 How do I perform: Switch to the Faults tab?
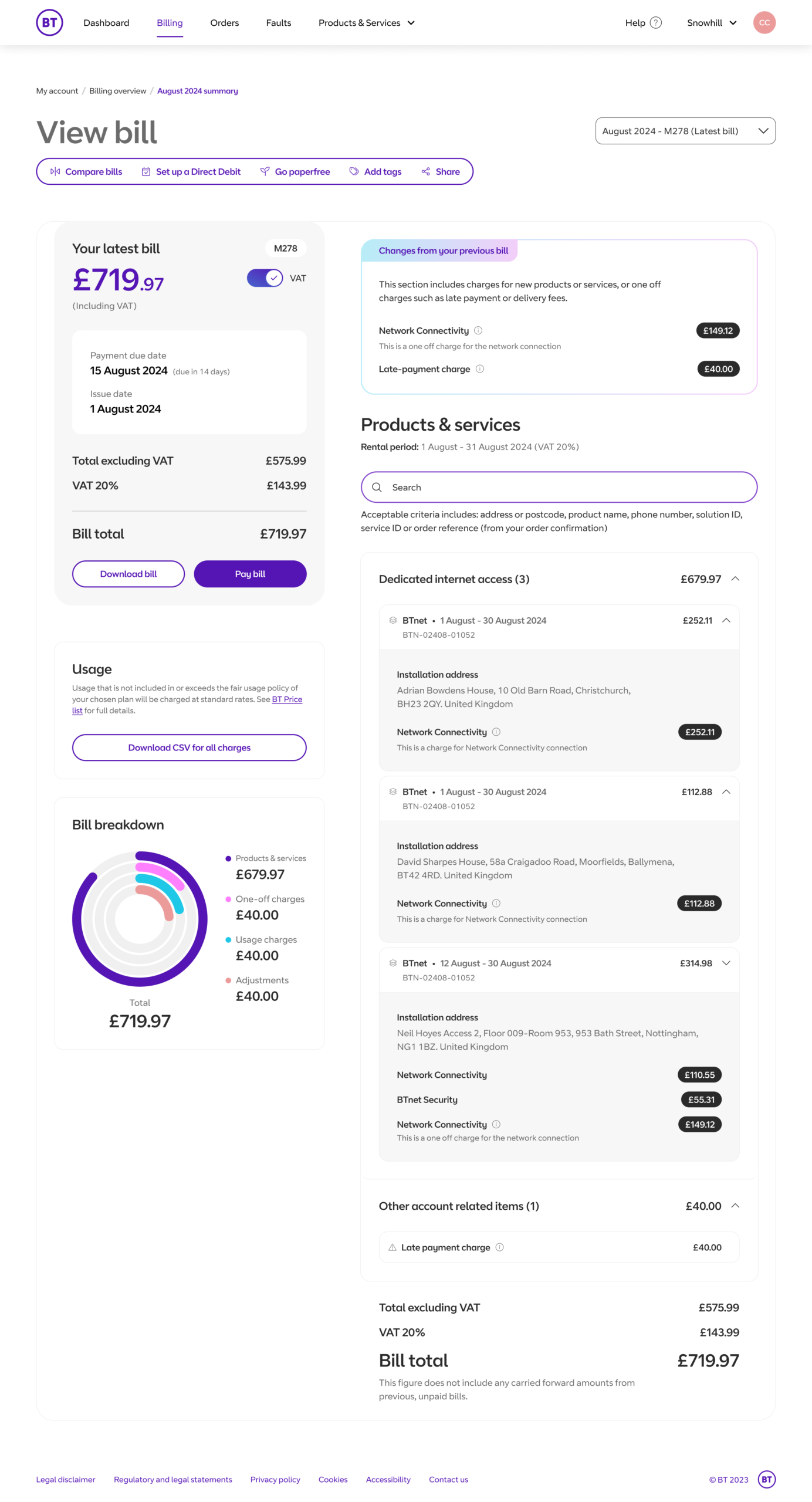278,23
